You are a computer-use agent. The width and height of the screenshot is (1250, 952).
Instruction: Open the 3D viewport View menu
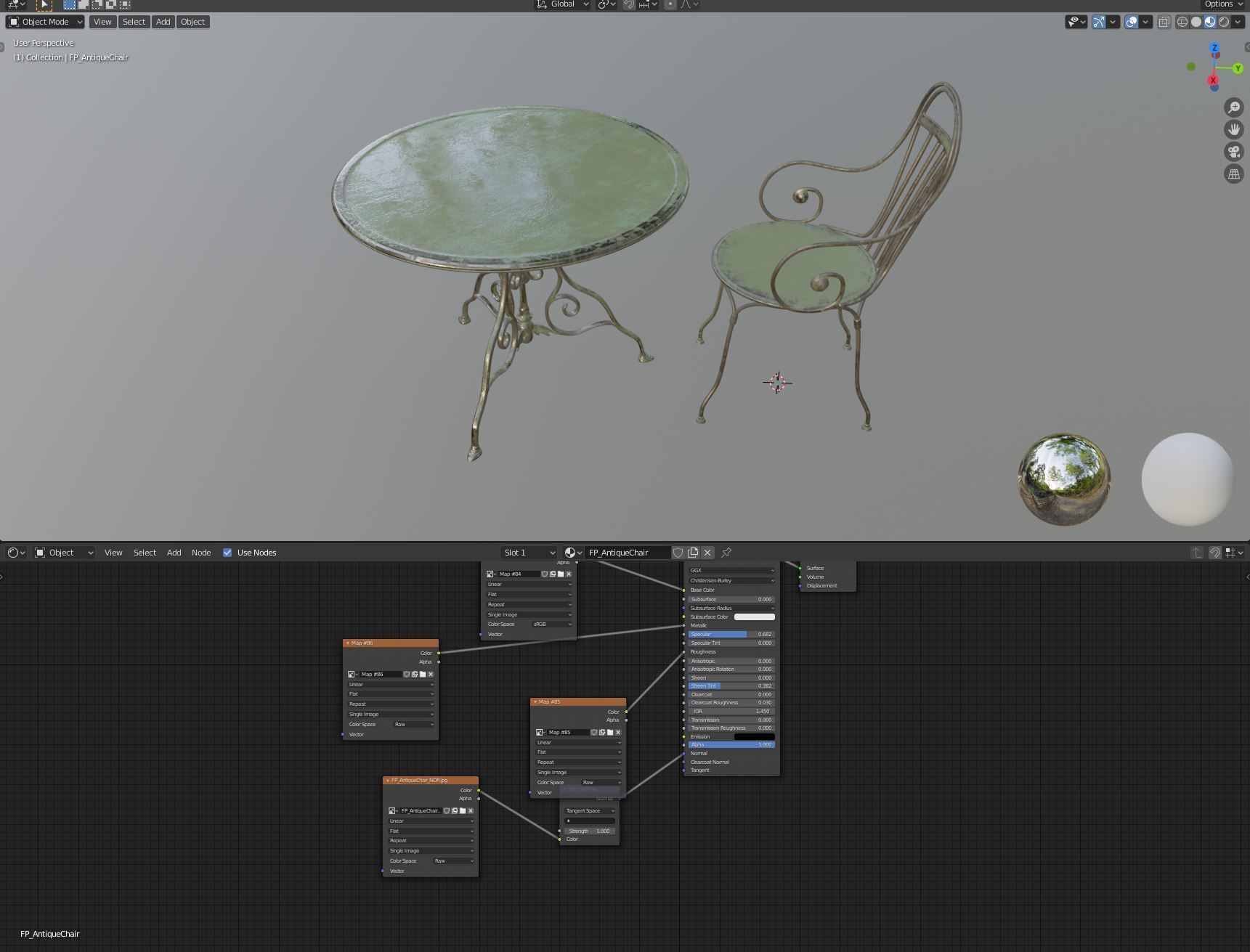point(102,22)
